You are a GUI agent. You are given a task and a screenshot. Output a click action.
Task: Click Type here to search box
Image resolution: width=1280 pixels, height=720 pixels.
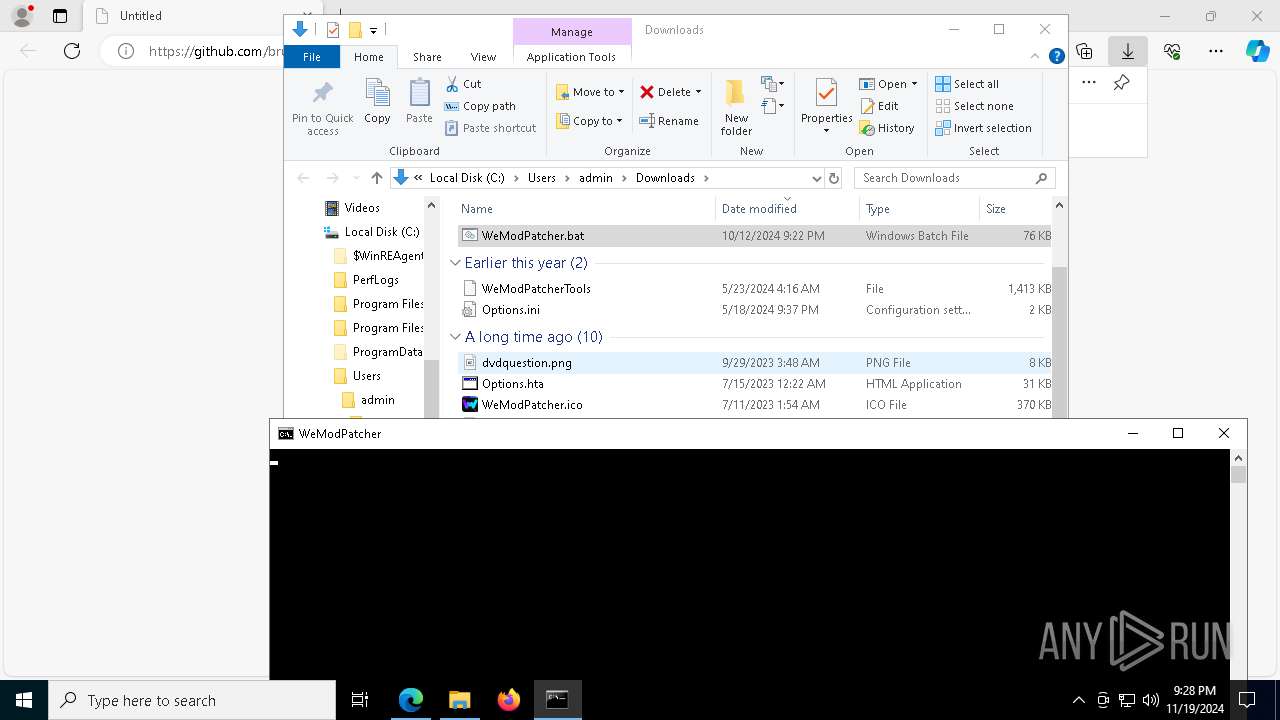point(192,700)
